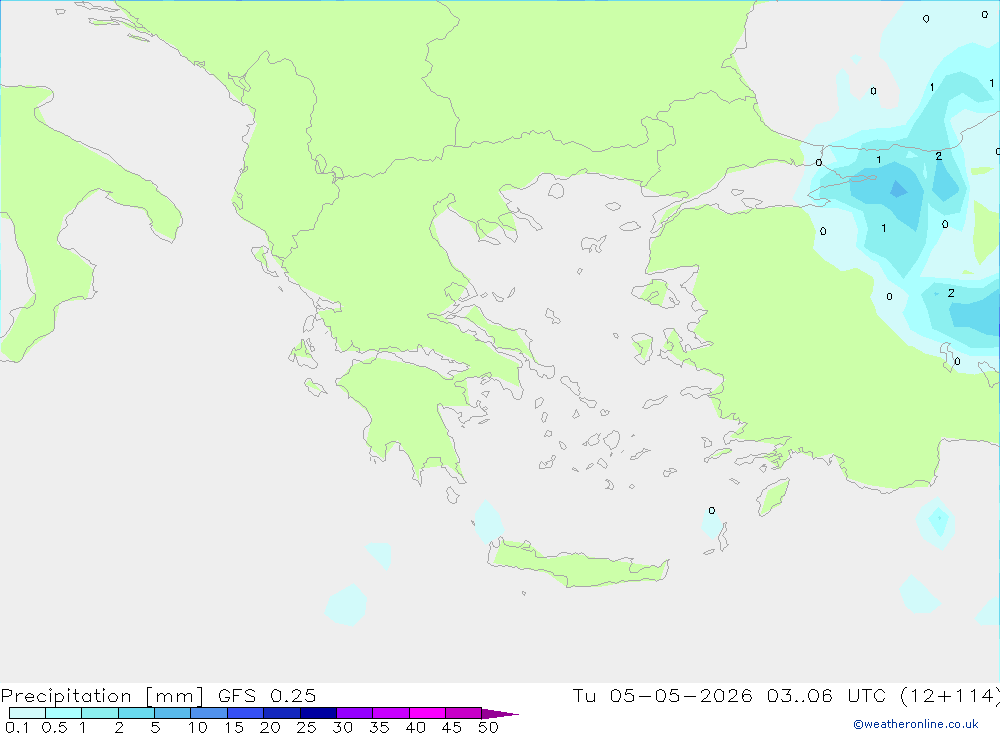Pick the 20–25 mm dark blue swatch
The height and width of the screenshot is (733, 1000).
coord(282,713)
